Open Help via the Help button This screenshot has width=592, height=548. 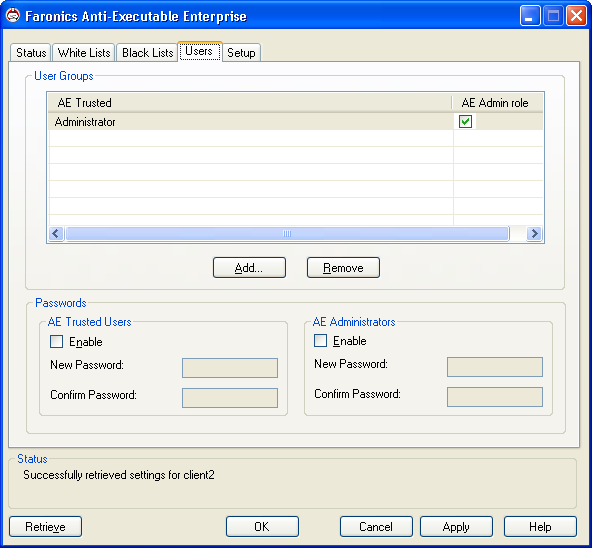540,526
